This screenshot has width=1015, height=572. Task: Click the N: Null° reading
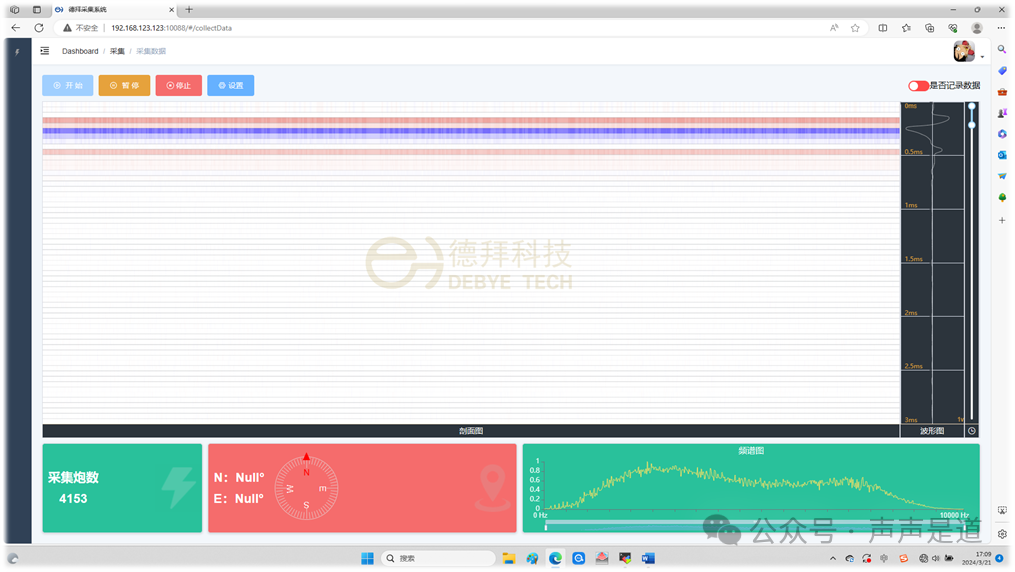pyautogui.click(x=239, y=478)
